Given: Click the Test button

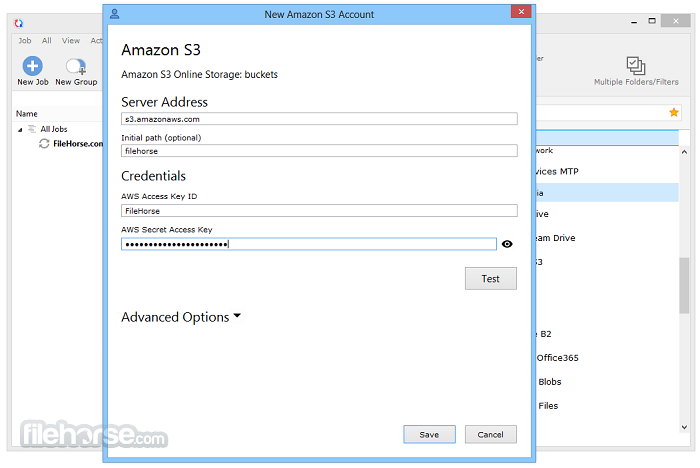Looking at the screenshot, I should click(491, 279).
